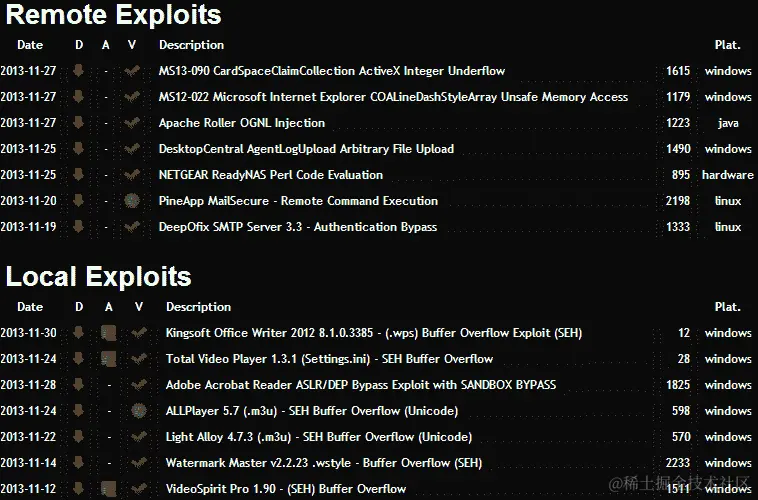Screen dimensions: 758x500
Task: Open MS12-022 COALineDashStyleArray Unsafe Memory Access
Action: pos(393,97)
